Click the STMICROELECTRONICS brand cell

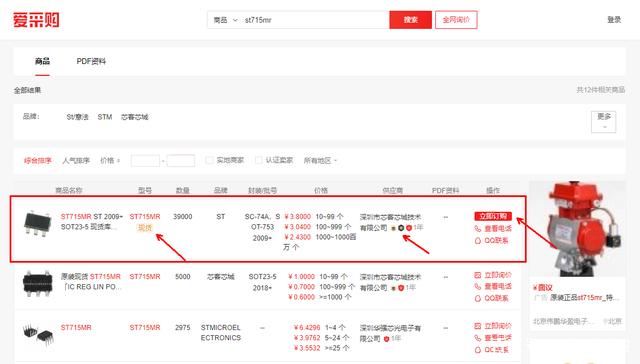221,333
